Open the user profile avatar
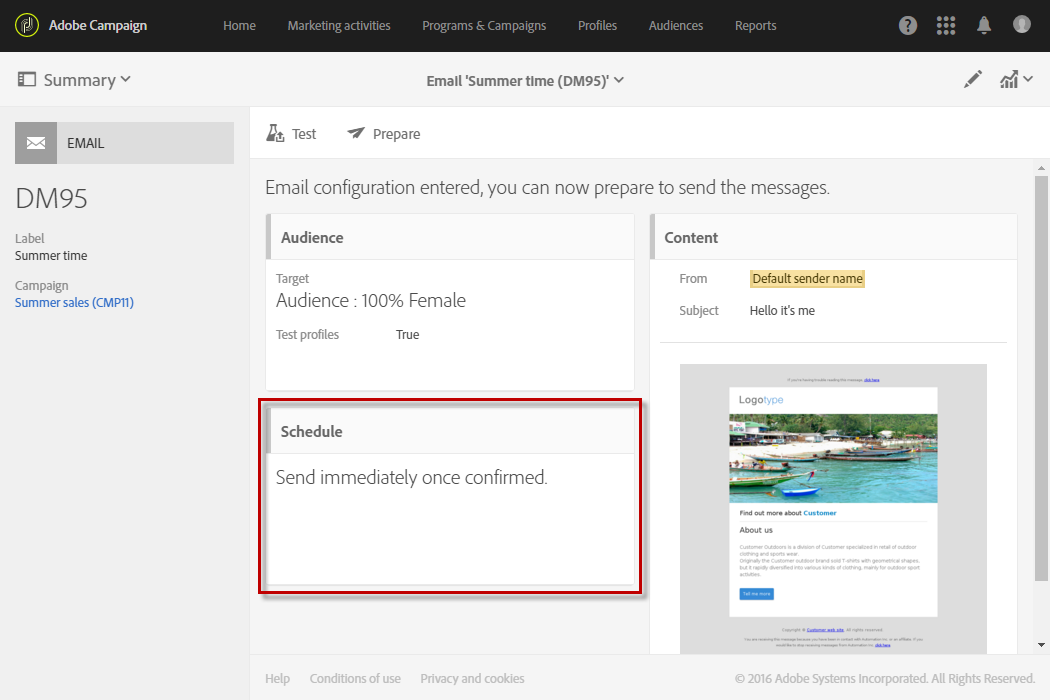The image size is (1050, 700). (x=1021, y=25)
